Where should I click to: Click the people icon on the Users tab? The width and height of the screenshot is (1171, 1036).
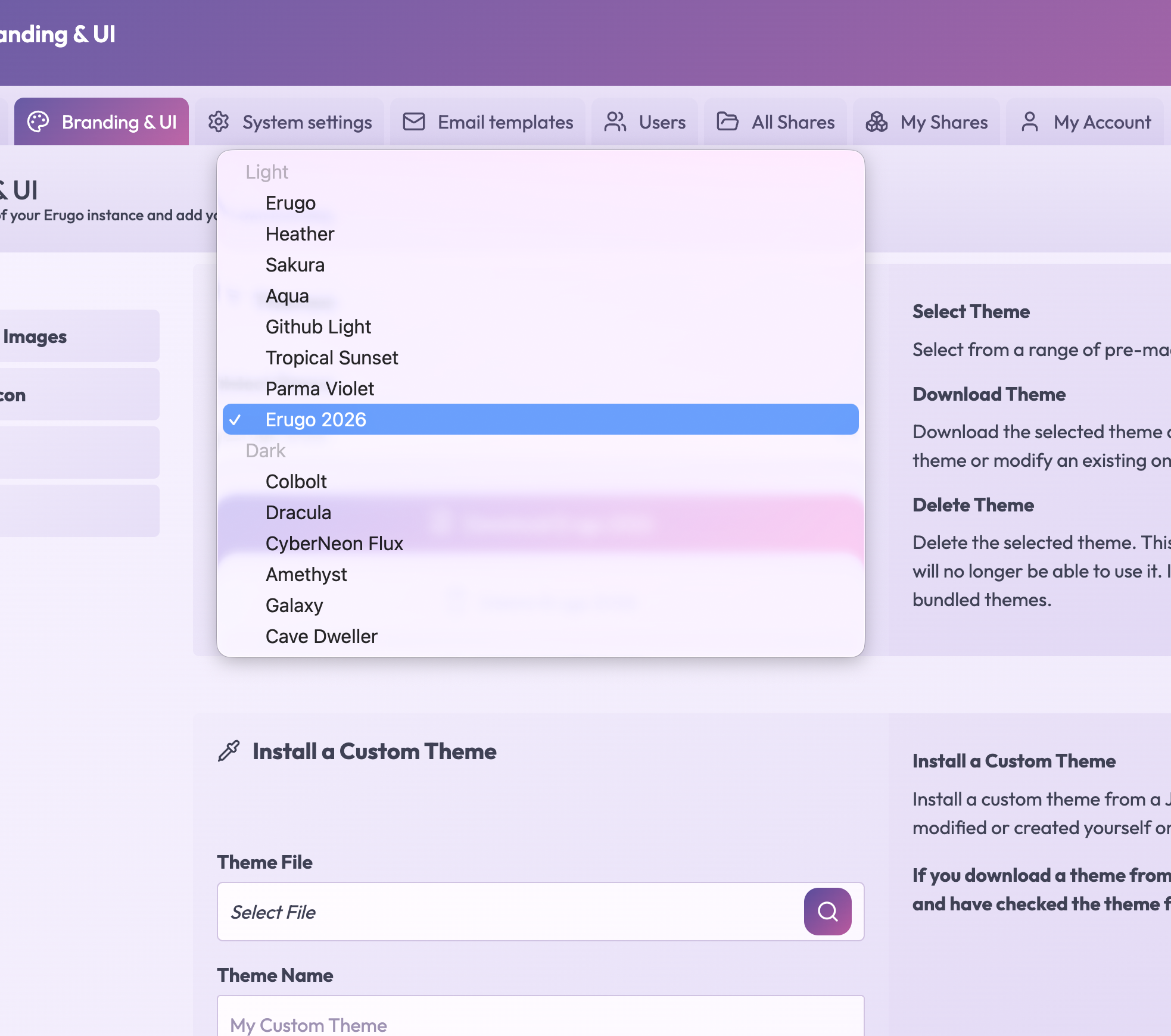pos(615,121)
